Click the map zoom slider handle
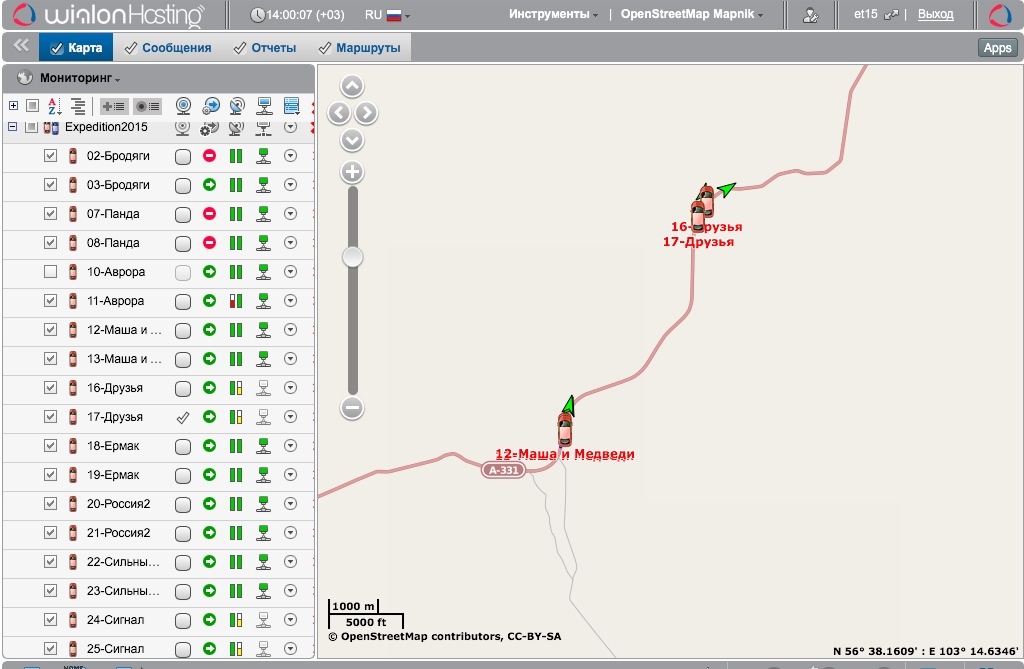The width and height of the screenshot is (1024, 669). (x=352, y=258)
